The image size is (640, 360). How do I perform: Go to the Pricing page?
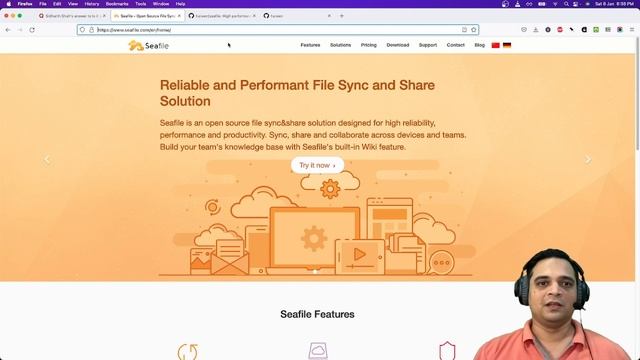click(369, 45)
